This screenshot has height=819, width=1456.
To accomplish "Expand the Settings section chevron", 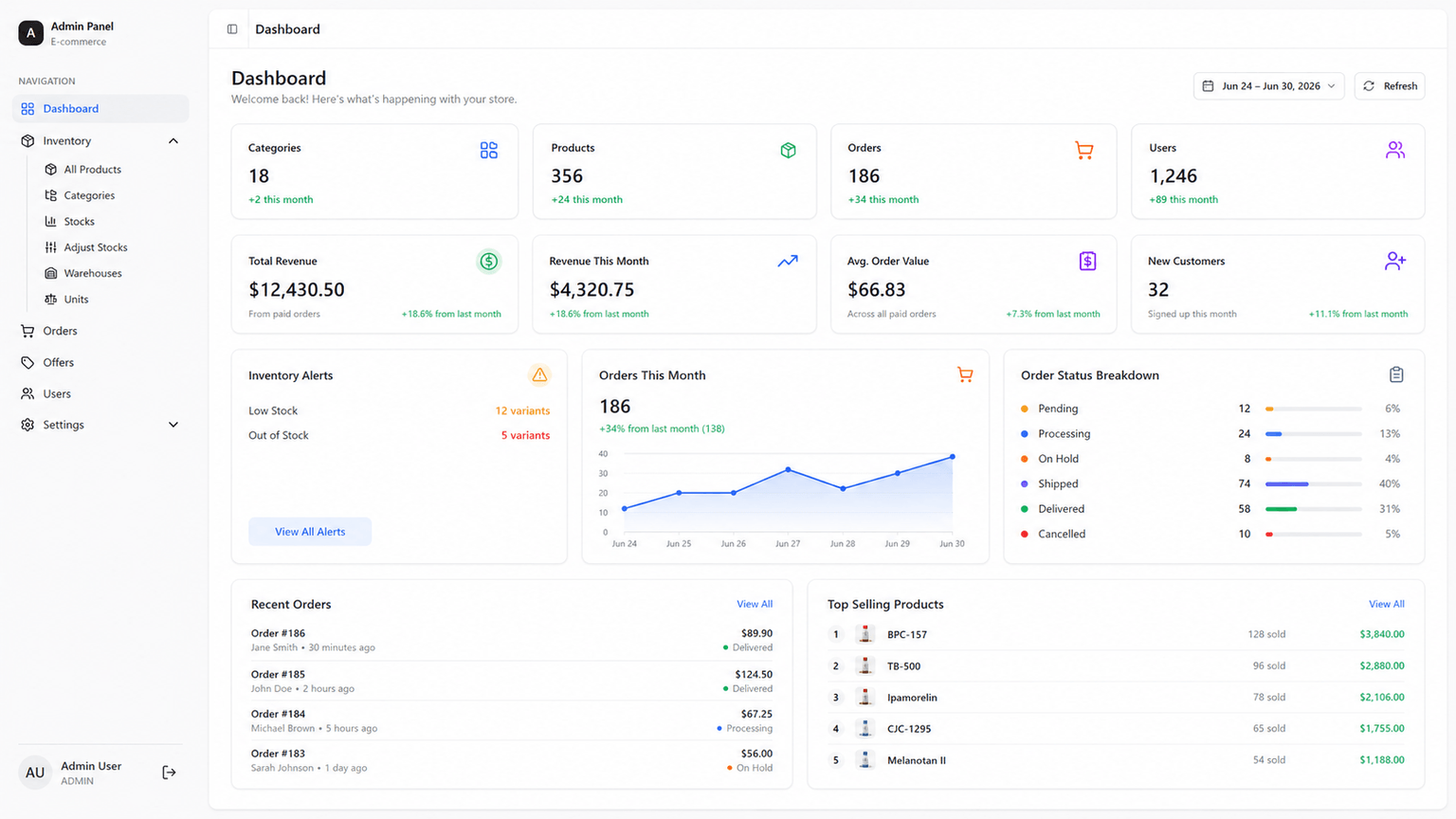I will point(173,425).
